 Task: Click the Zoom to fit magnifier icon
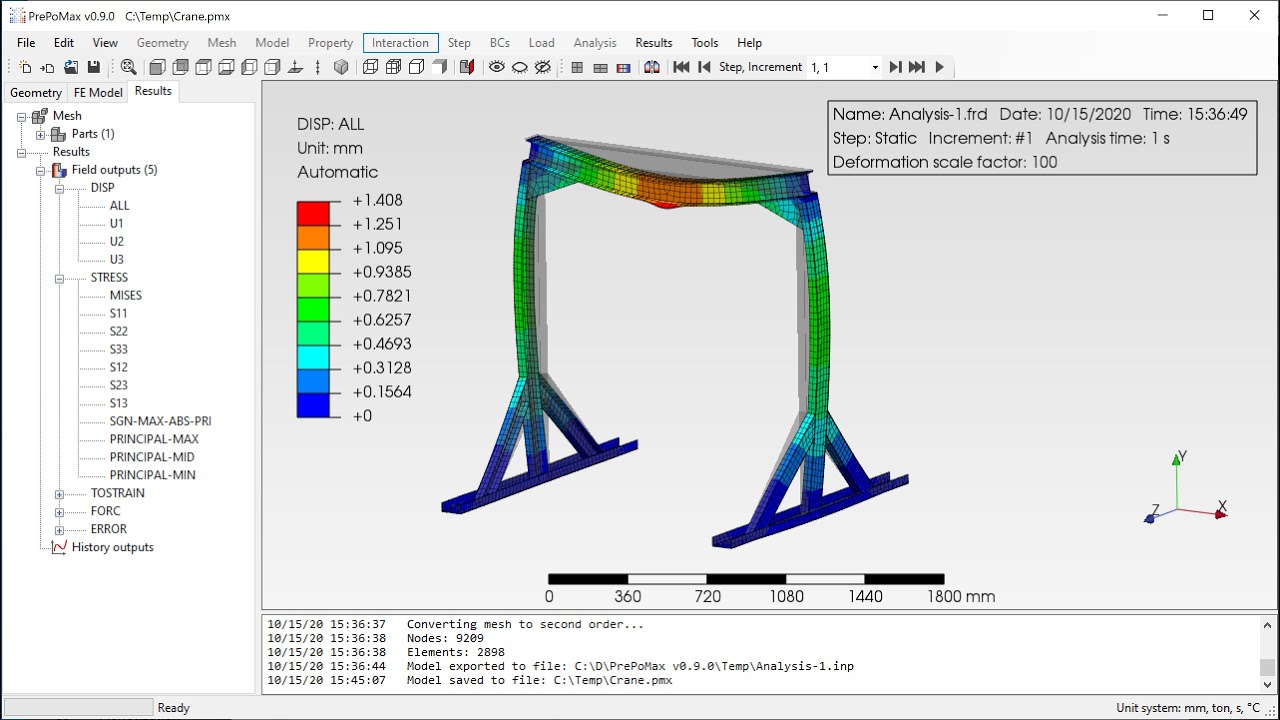128,67
